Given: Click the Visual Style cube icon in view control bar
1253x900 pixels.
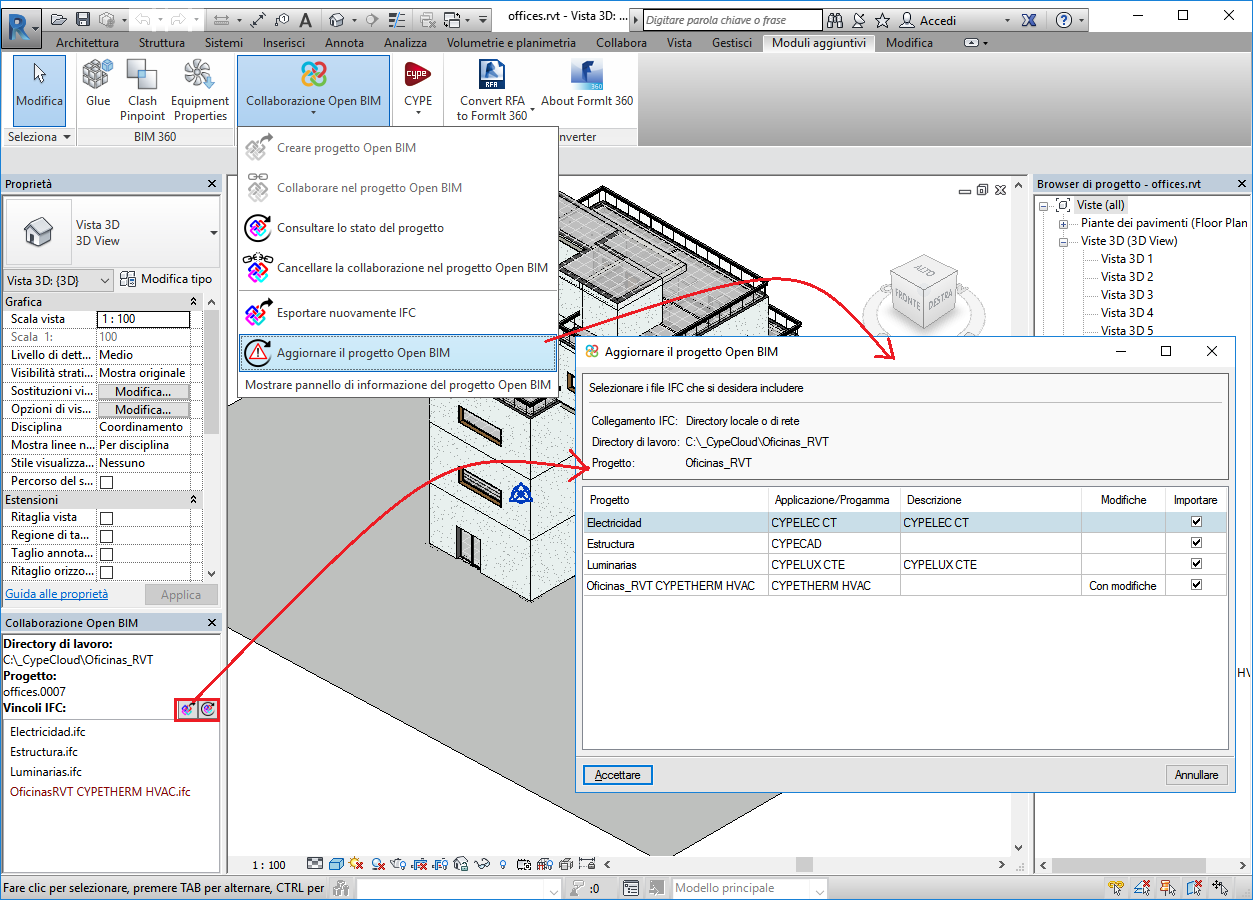Looking at the screenshot, I should point(336,864).
